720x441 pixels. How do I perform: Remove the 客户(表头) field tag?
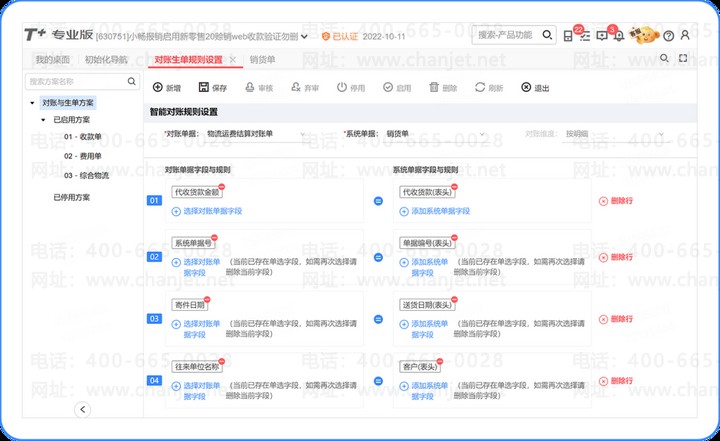tap(440, 361)
